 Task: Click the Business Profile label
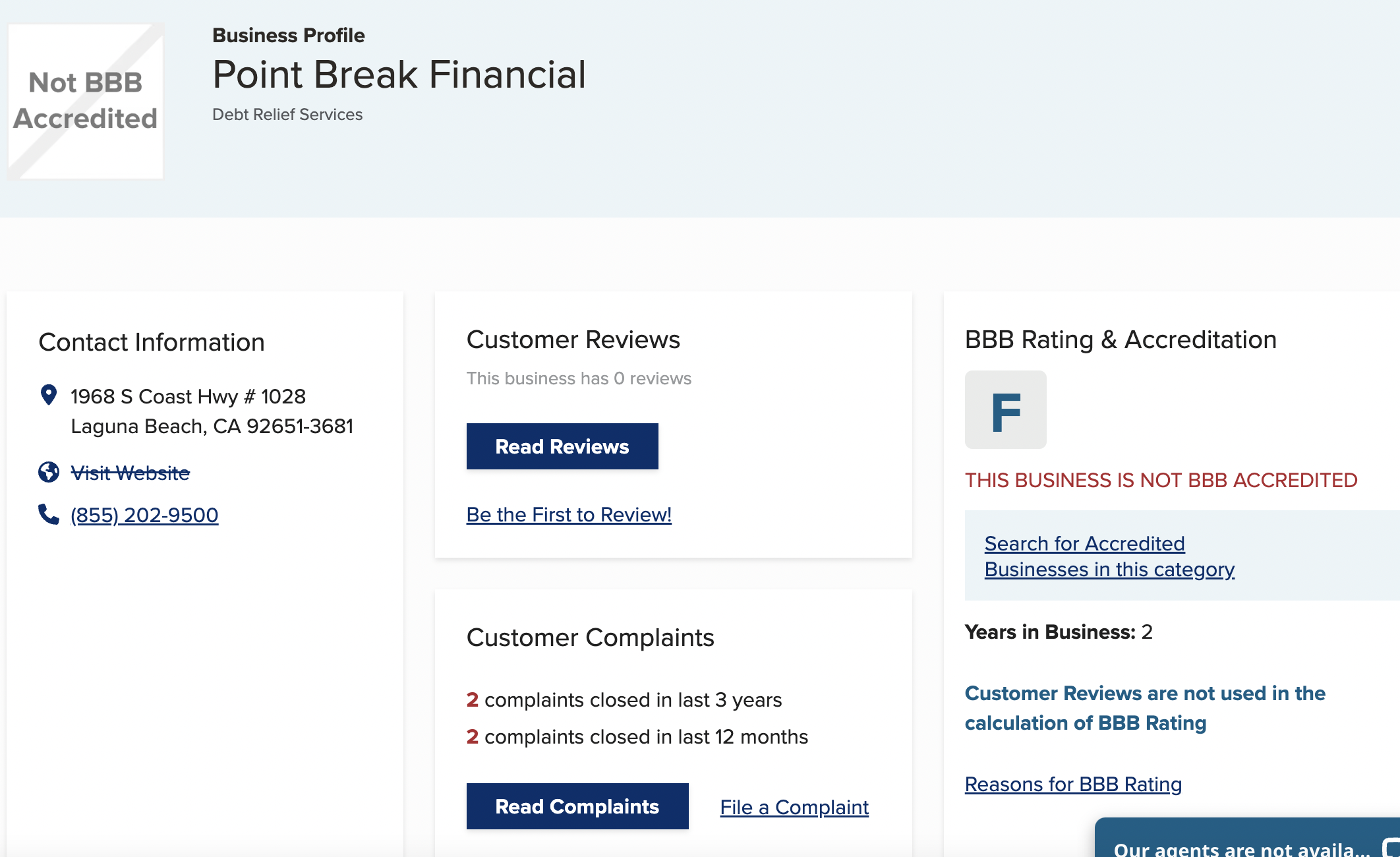point(287,35)
